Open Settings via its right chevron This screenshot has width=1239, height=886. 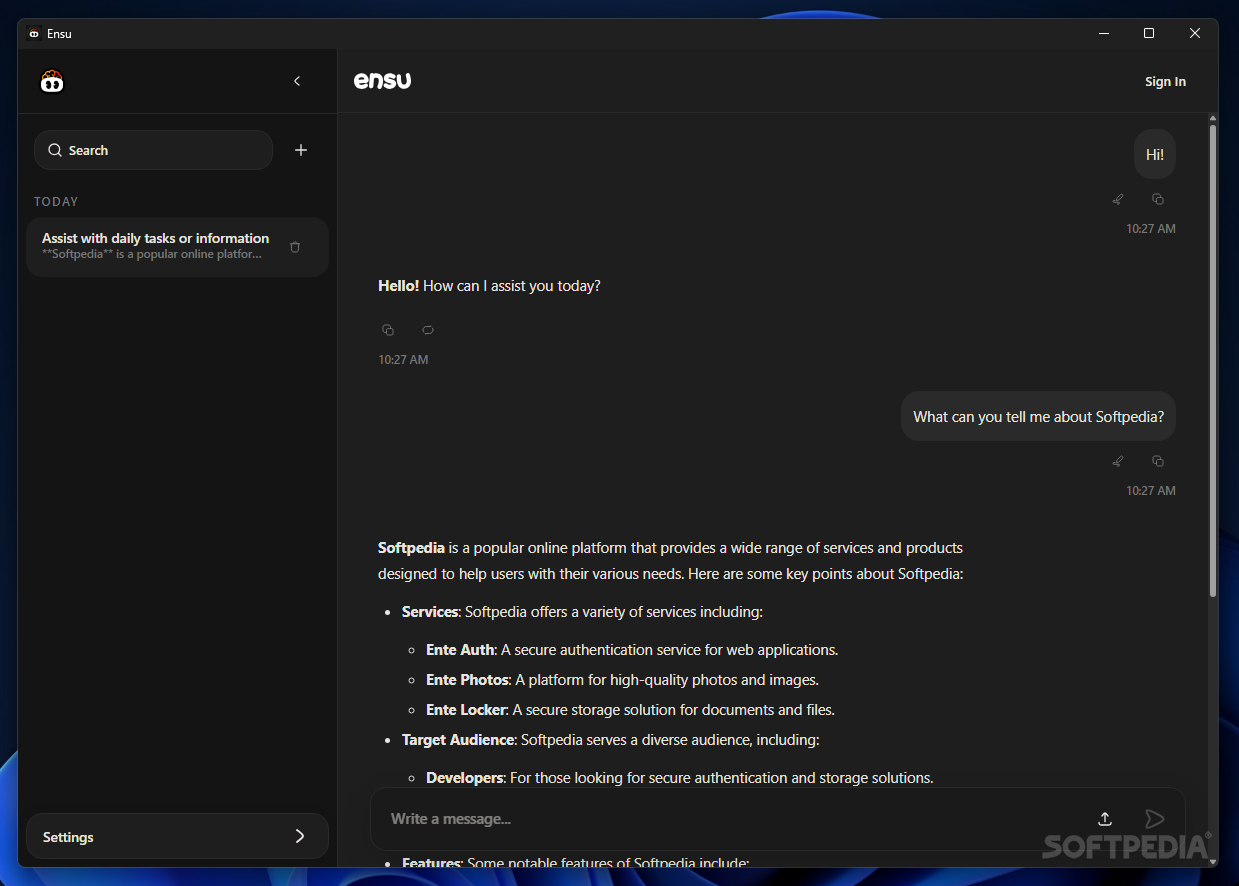tap(300, 836)
